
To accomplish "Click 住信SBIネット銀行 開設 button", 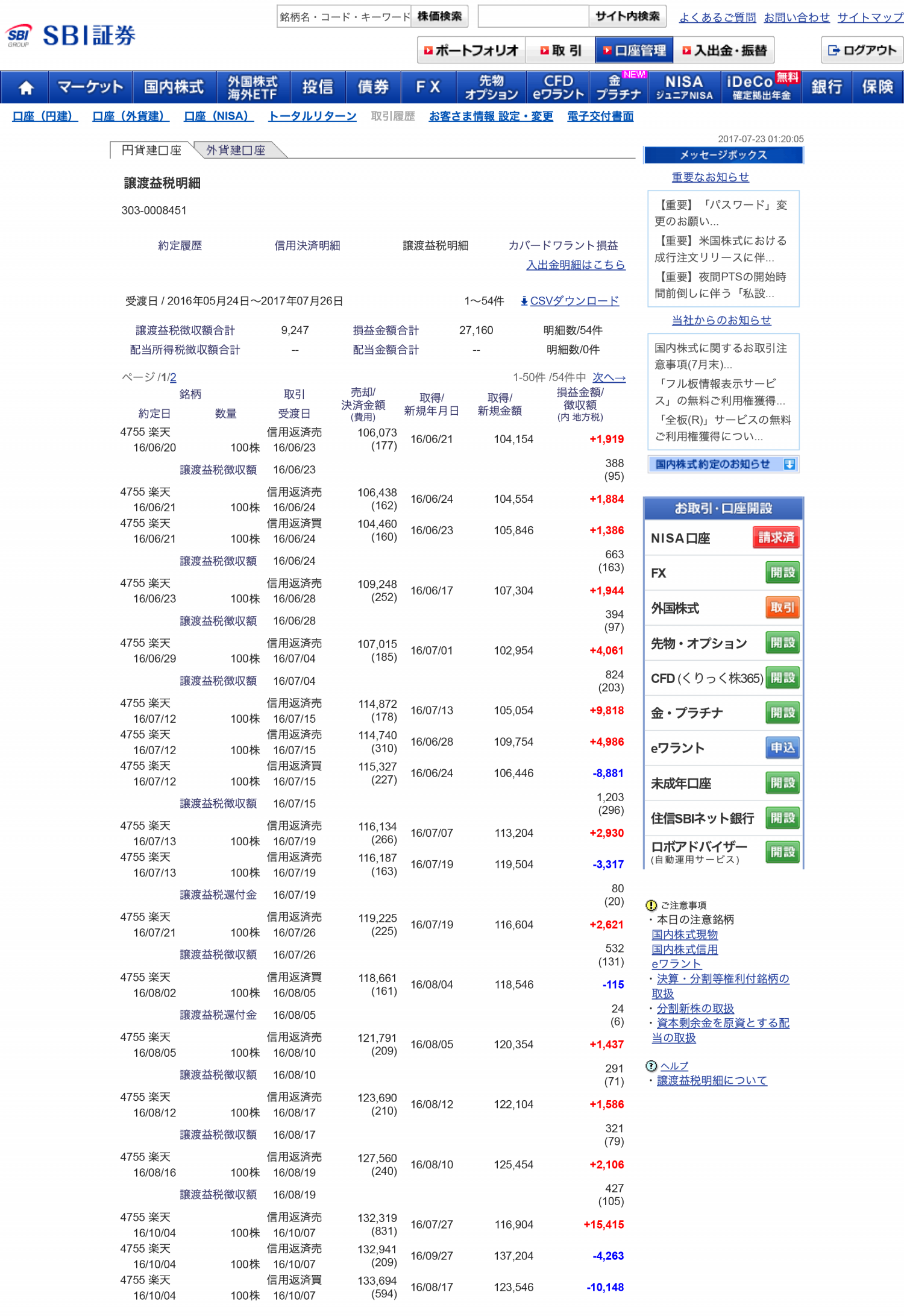I will click(x=782, y=817).
